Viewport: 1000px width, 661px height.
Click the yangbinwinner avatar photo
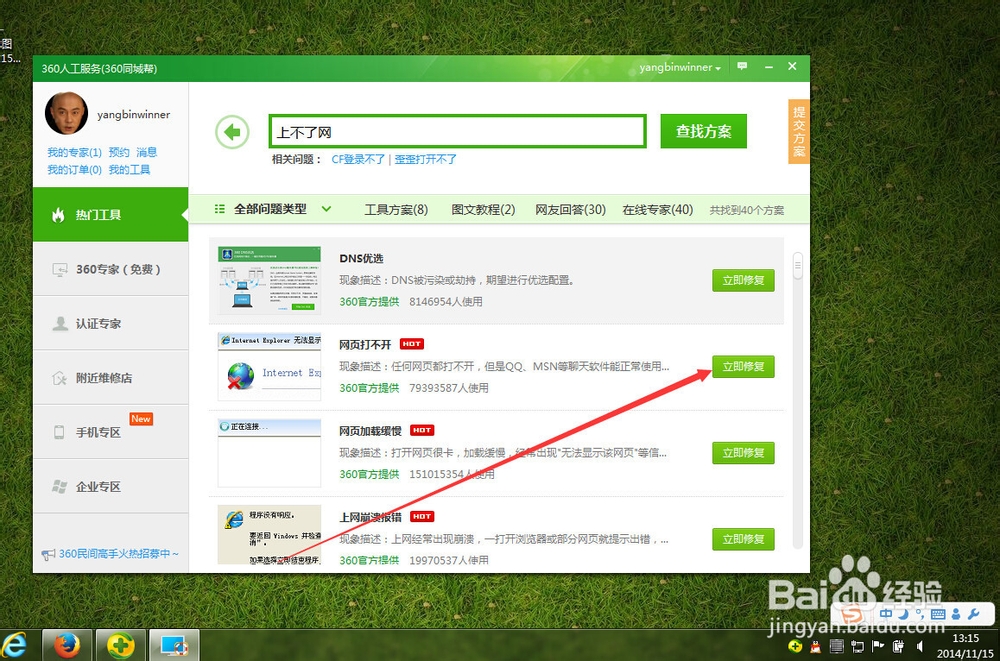point(66,114)
